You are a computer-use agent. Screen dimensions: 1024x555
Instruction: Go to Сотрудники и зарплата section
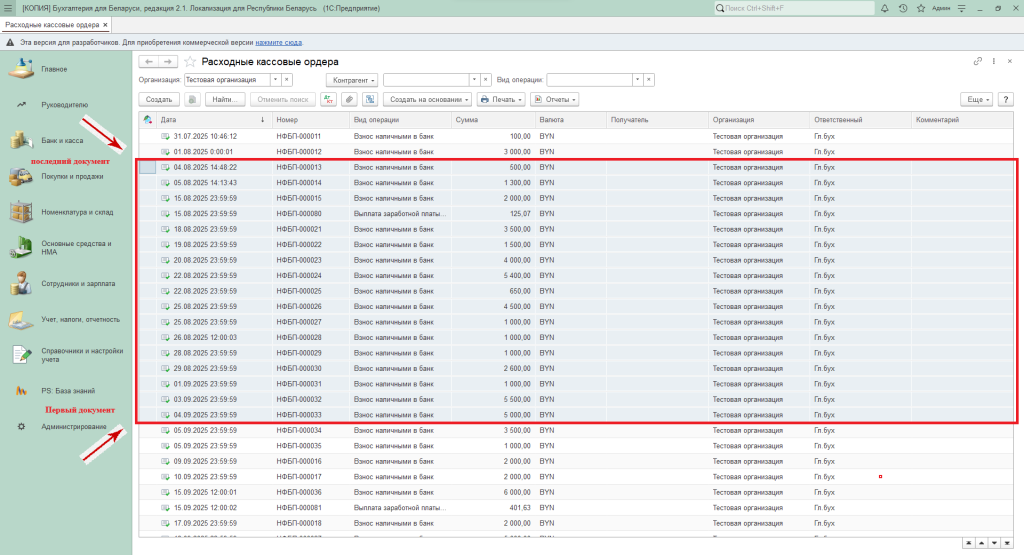(80, 284)
